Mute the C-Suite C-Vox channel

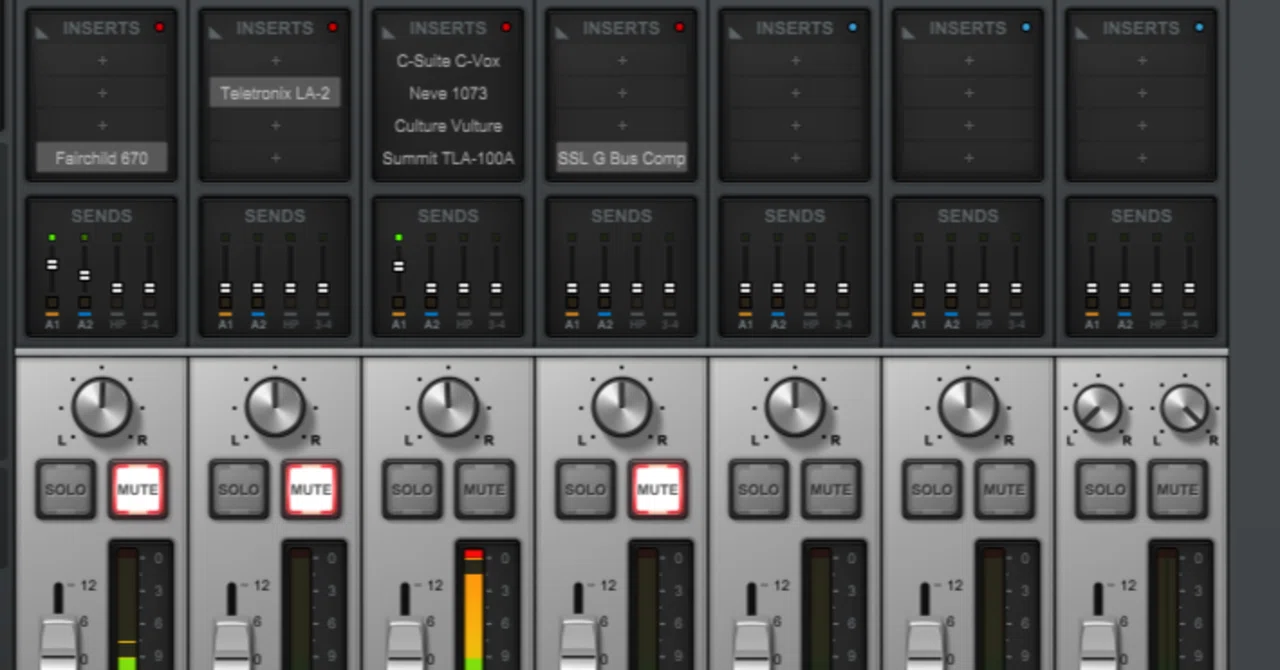pos(484,489)
